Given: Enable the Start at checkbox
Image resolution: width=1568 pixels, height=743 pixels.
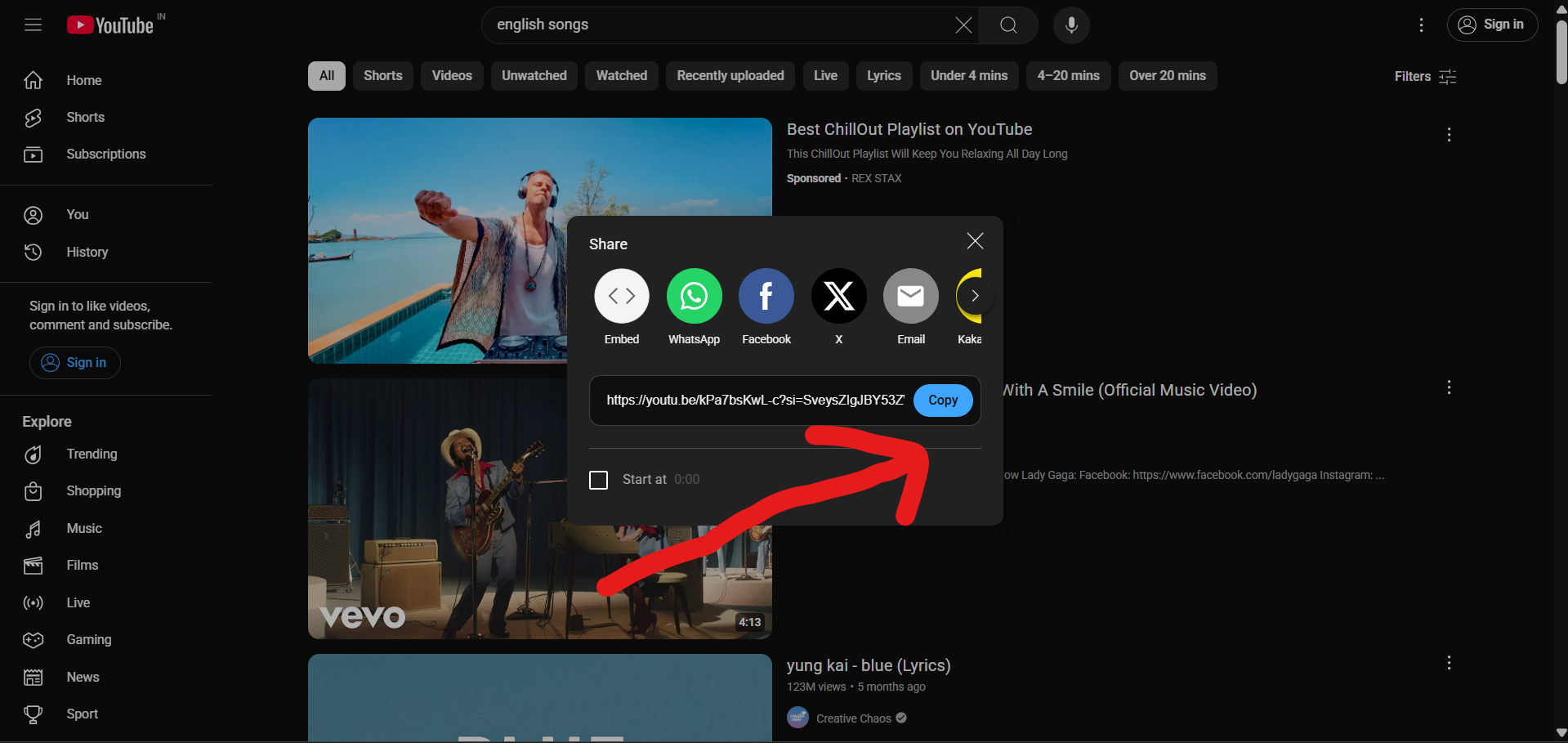Looking at the screenshot, I should [x=599, y=480].
